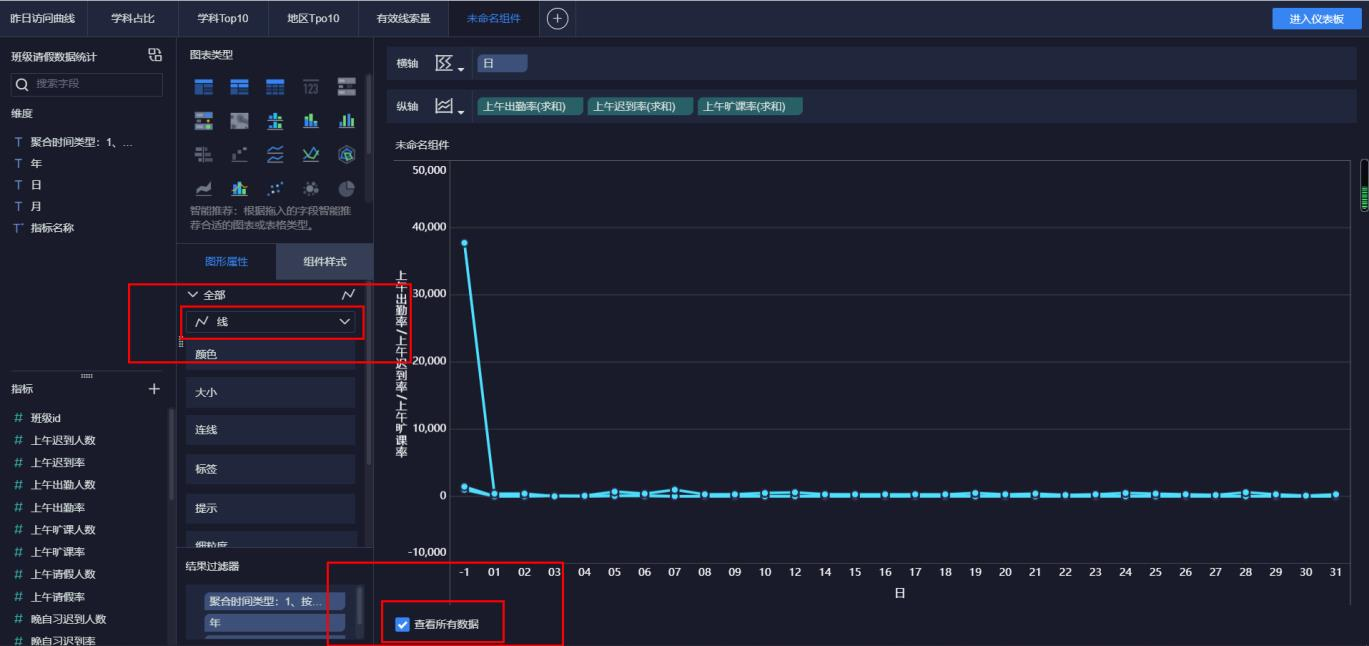Screen dimensions: 1369x646
Task: Choose the scatter chart type icon
Action: pyautogui.click(x=274, y=188)
